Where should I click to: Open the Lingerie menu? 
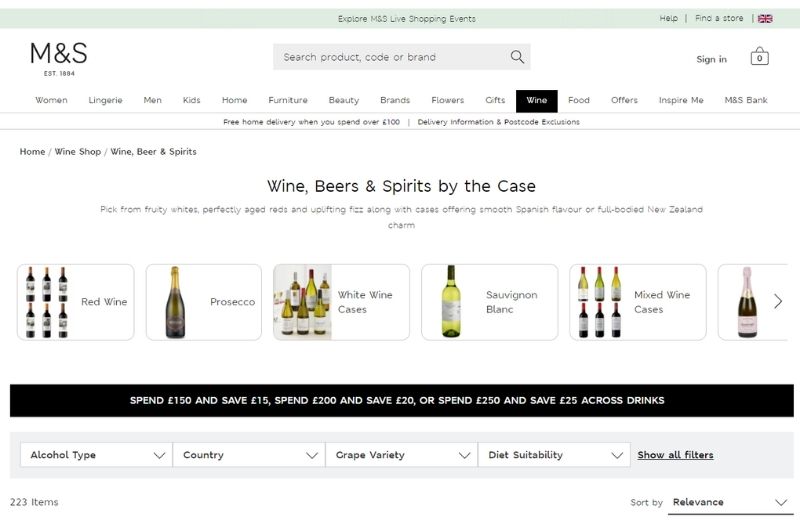(105, 100)
